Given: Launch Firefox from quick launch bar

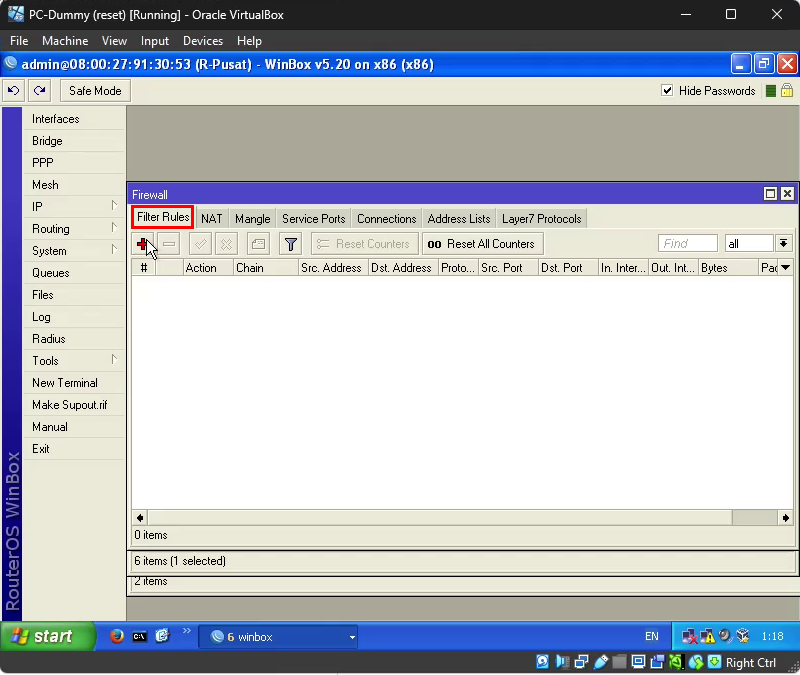Looking at the screenshot, I should pos(117,636).
